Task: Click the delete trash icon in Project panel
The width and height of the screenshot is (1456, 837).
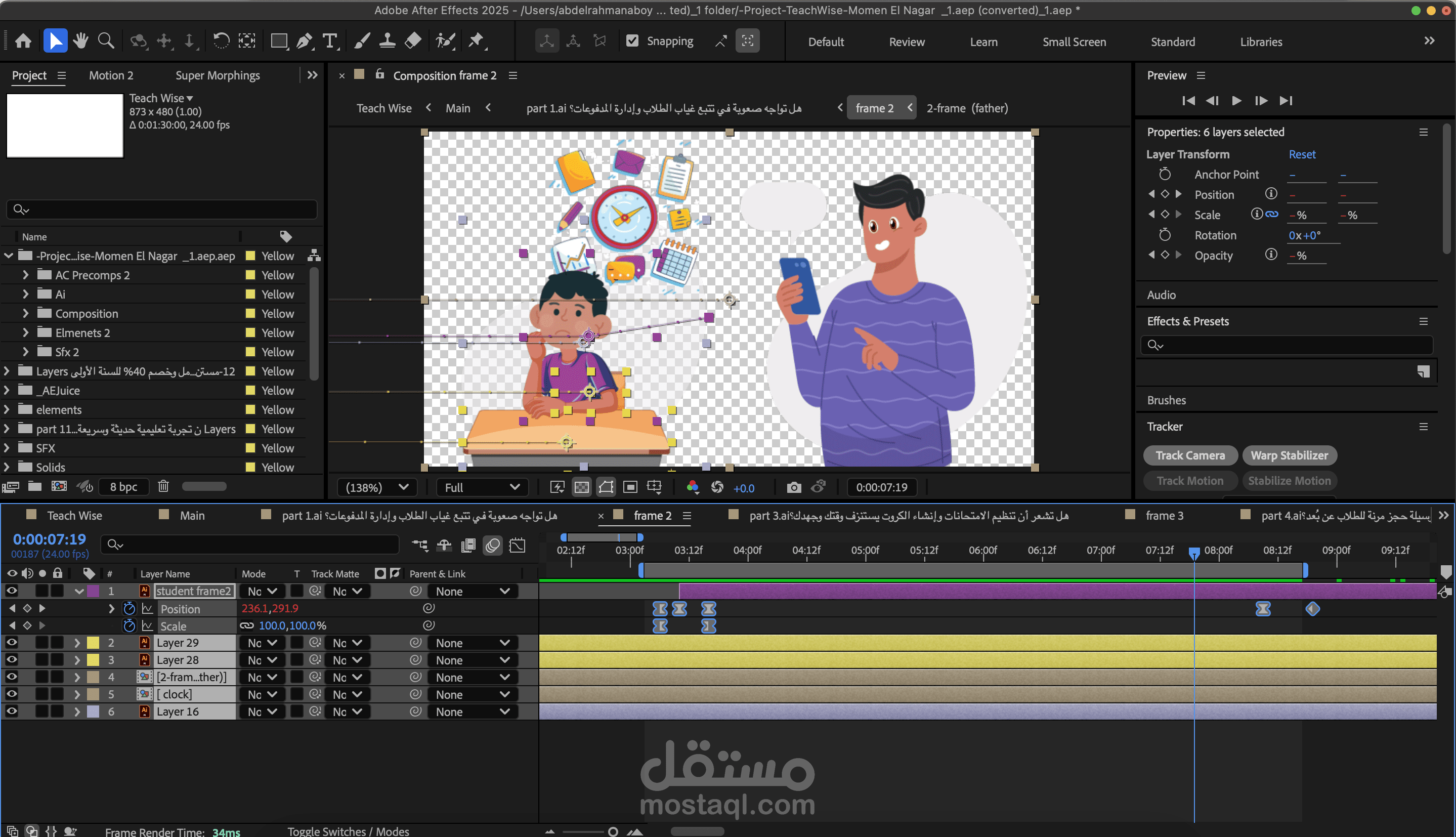Action: tap(163, 486)
